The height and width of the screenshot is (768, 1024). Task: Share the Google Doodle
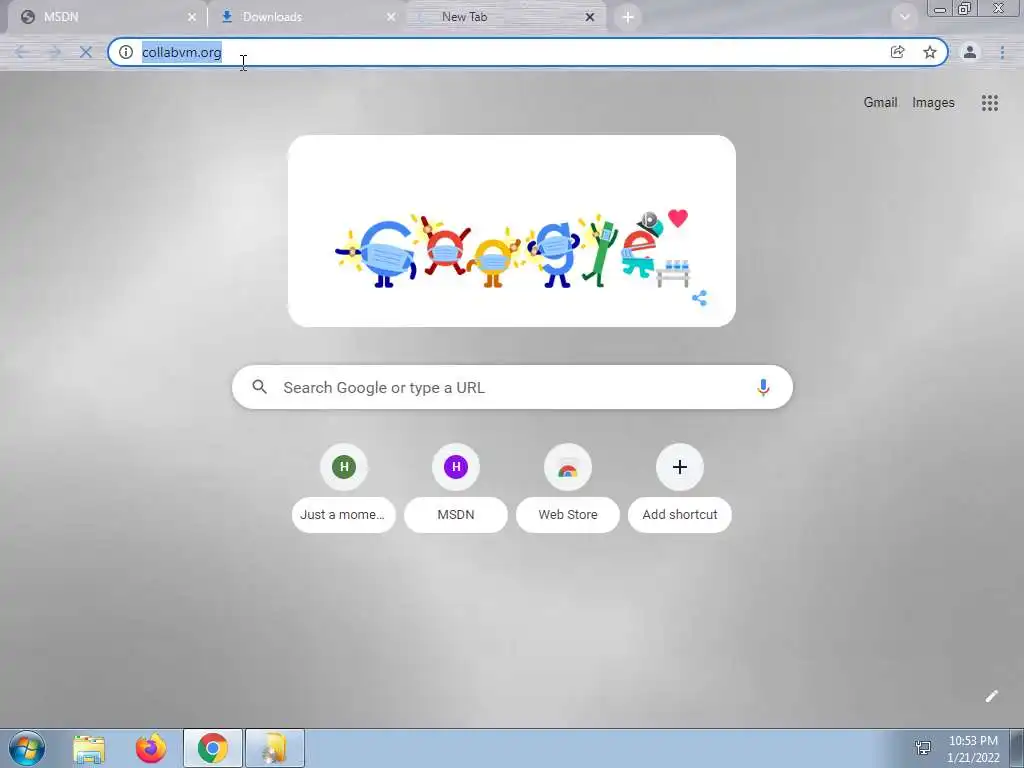(699, 298)
